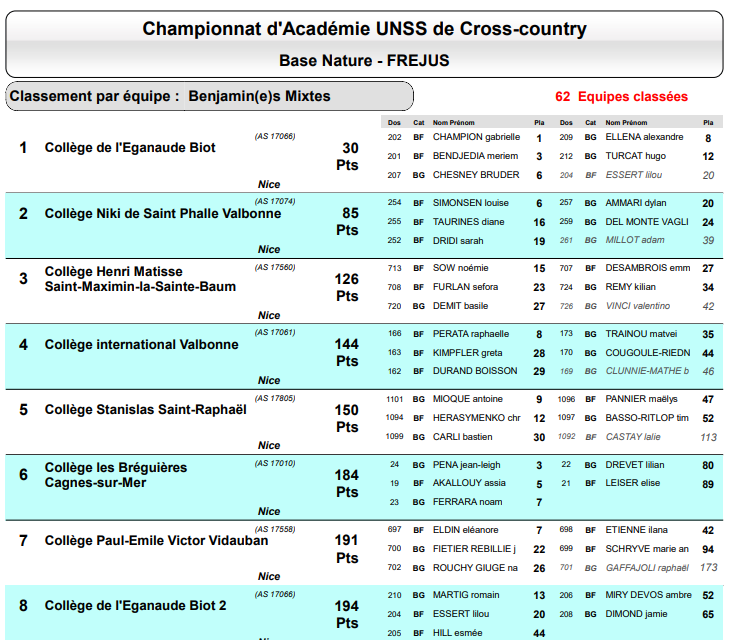Screen dimensions: 729x640
Task: Click the '126 Pts' score
Action: click(347, 288)
